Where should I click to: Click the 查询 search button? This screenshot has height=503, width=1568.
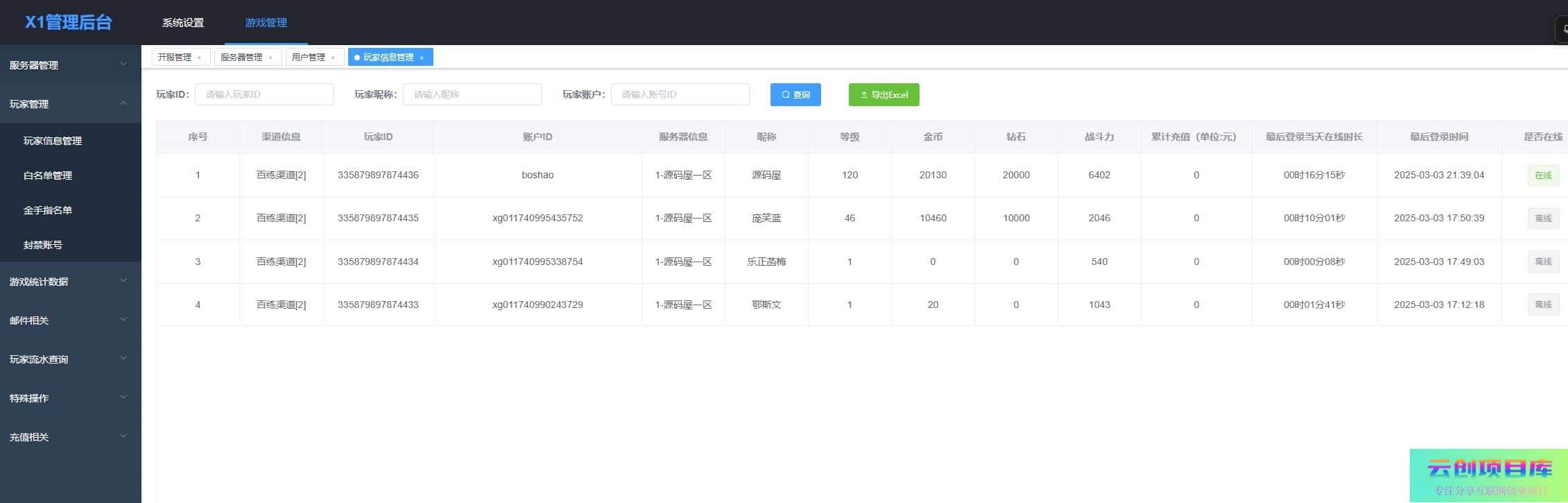(795, 95)
